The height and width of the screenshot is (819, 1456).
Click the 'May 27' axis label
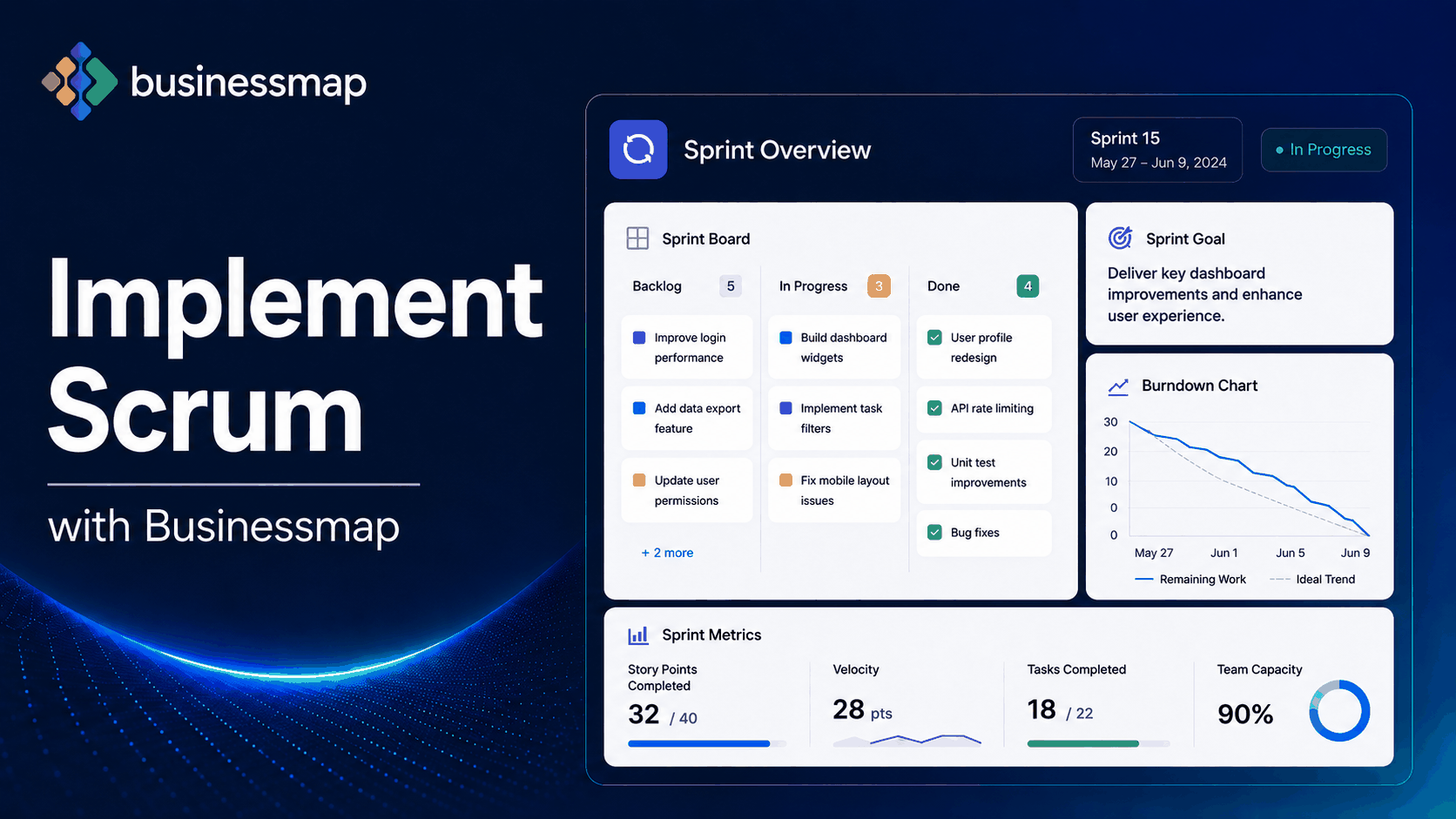(x=1154, y=553)
